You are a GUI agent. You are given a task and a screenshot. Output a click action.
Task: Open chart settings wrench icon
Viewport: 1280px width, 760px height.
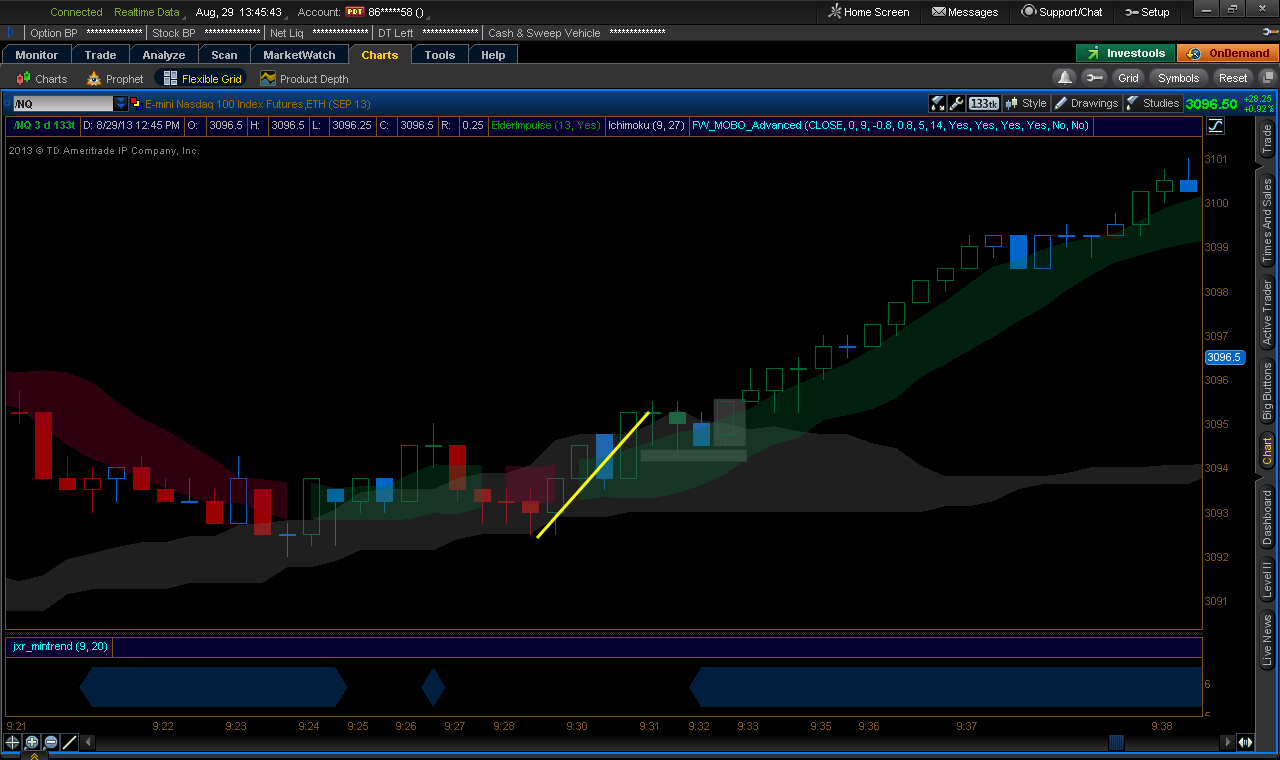point(956,103)
